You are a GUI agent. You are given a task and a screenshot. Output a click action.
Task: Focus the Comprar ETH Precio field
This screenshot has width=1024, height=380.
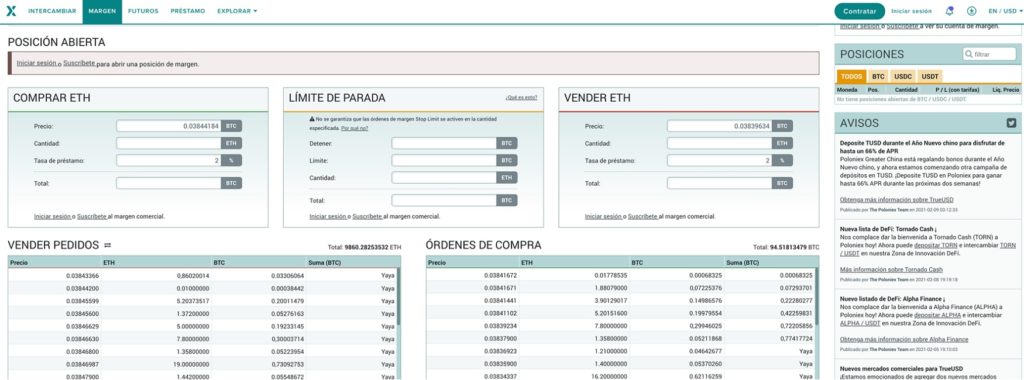coord(168,126)
